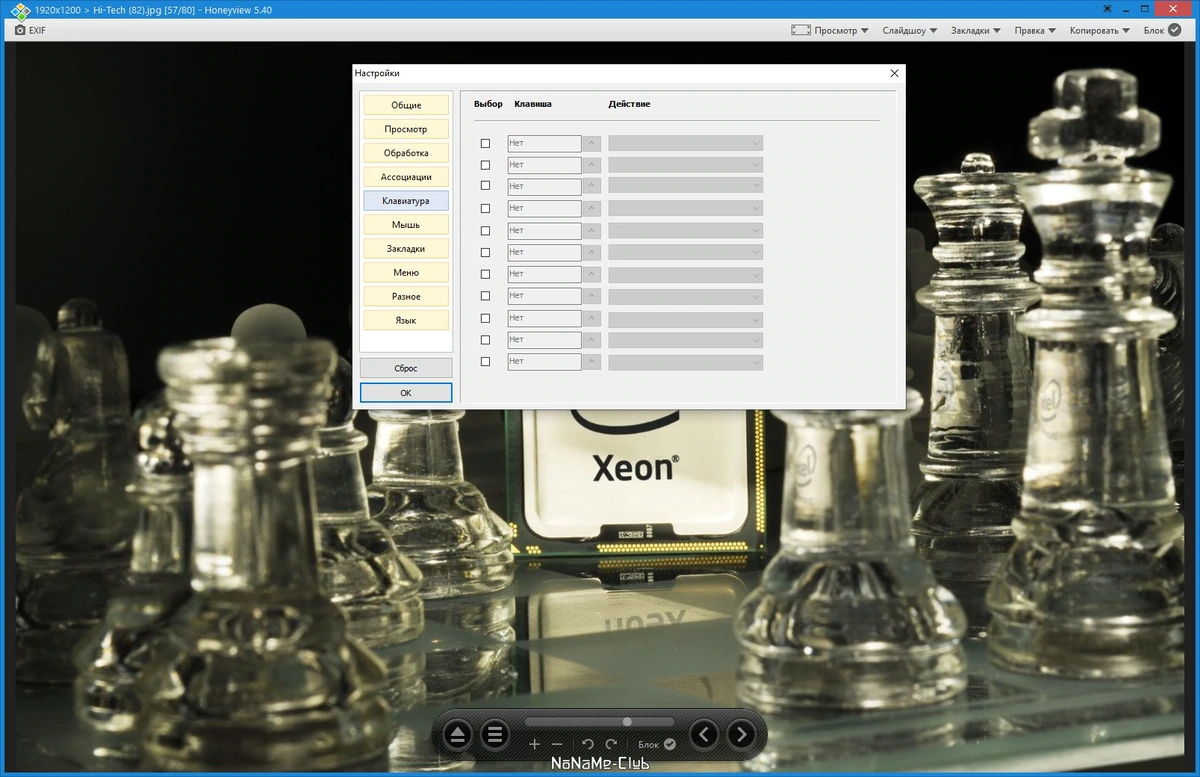Image resolution: width=1200 pixels, height=777 pixels.
Task: Switch to the Общие settings tab
Action: point(406,105)
